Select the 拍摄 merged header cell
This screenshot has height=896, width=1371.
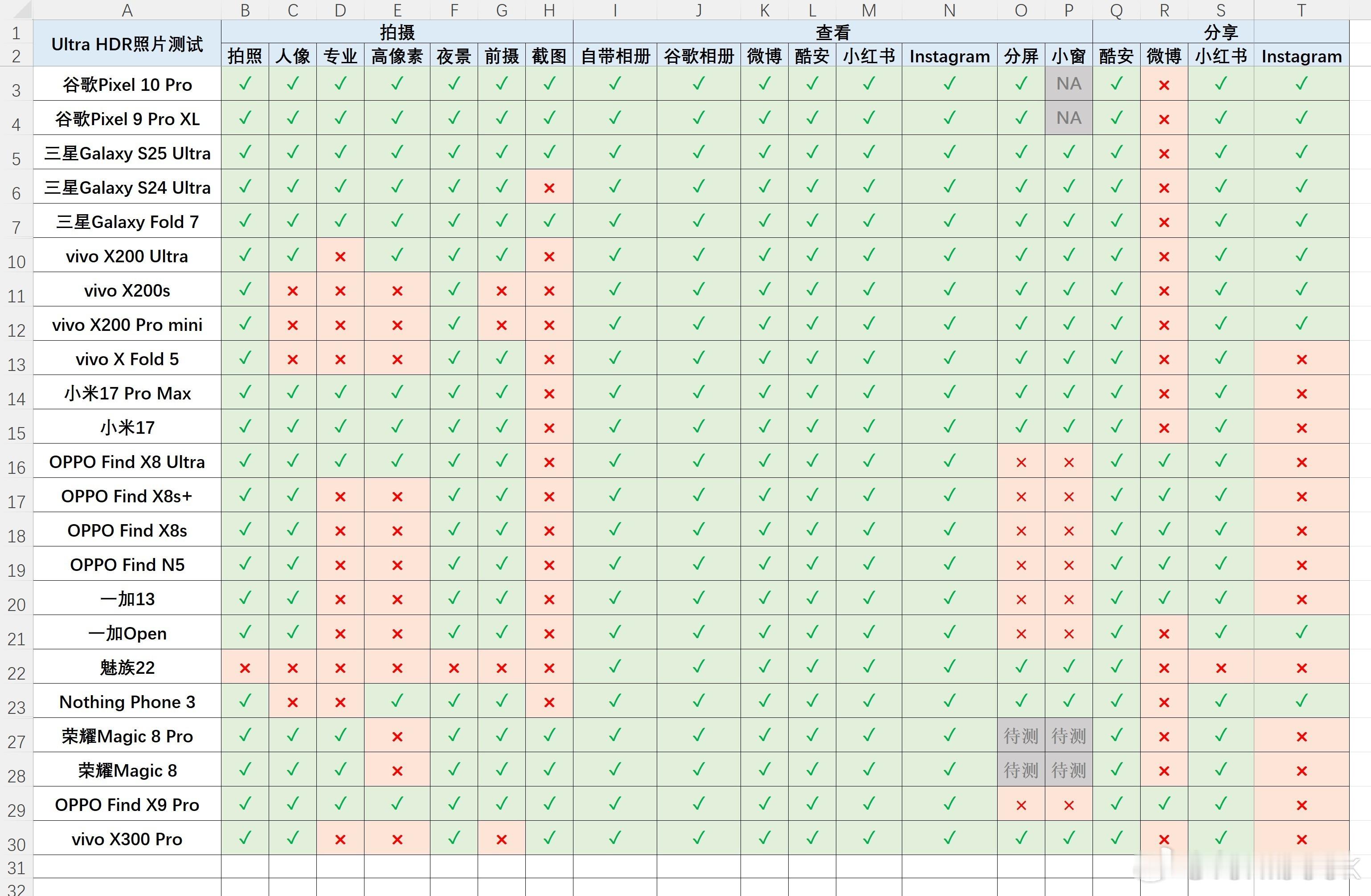pos(397,32)
